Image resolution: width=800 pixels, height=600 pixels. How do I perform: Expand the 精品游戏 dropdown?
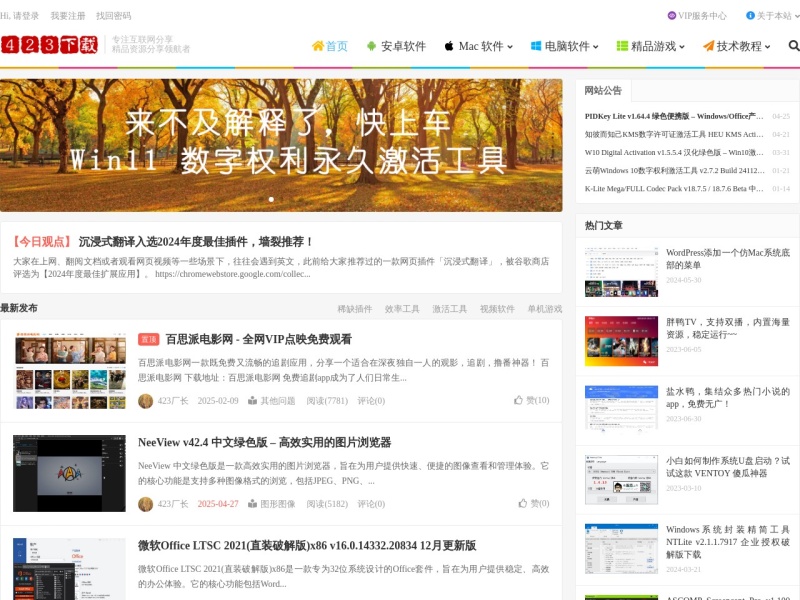point(682,47)
